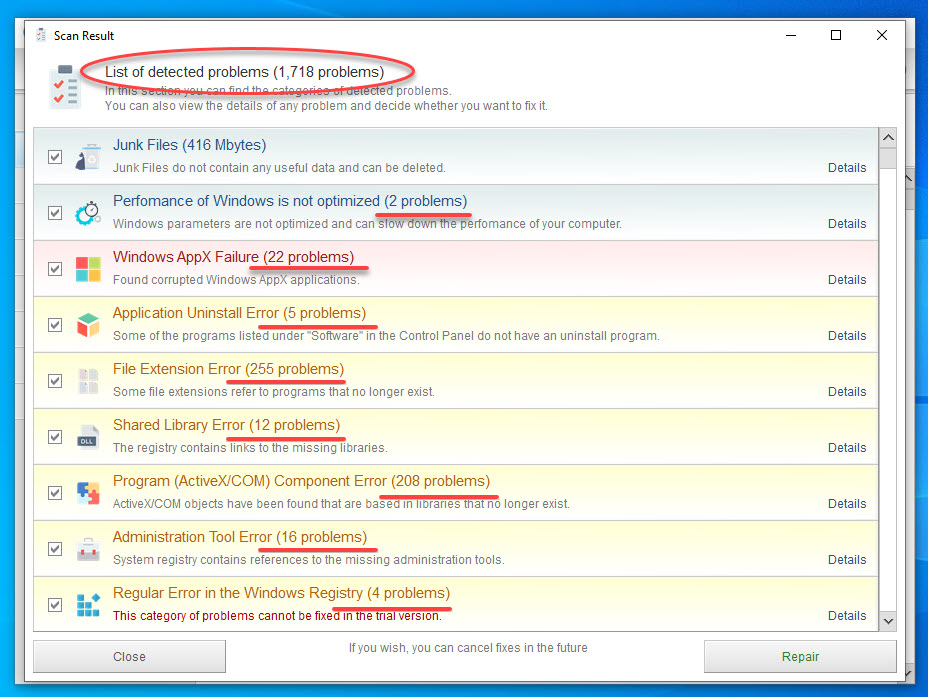Select the Program (ActiveX/COM) Component Error heading

pyautogui.click(x=301, y=481)
